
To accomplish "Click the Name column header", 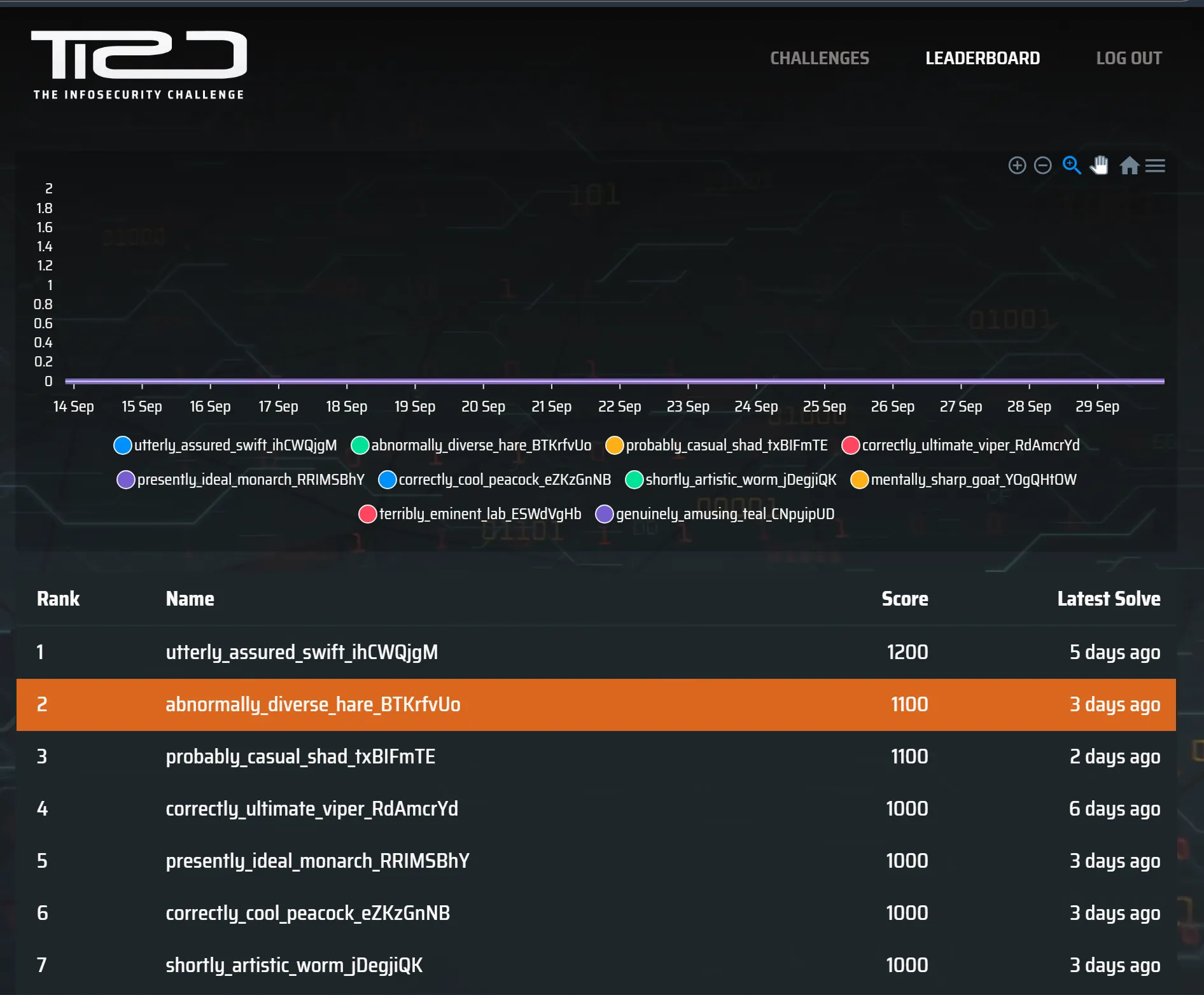I will pos(190,599).
